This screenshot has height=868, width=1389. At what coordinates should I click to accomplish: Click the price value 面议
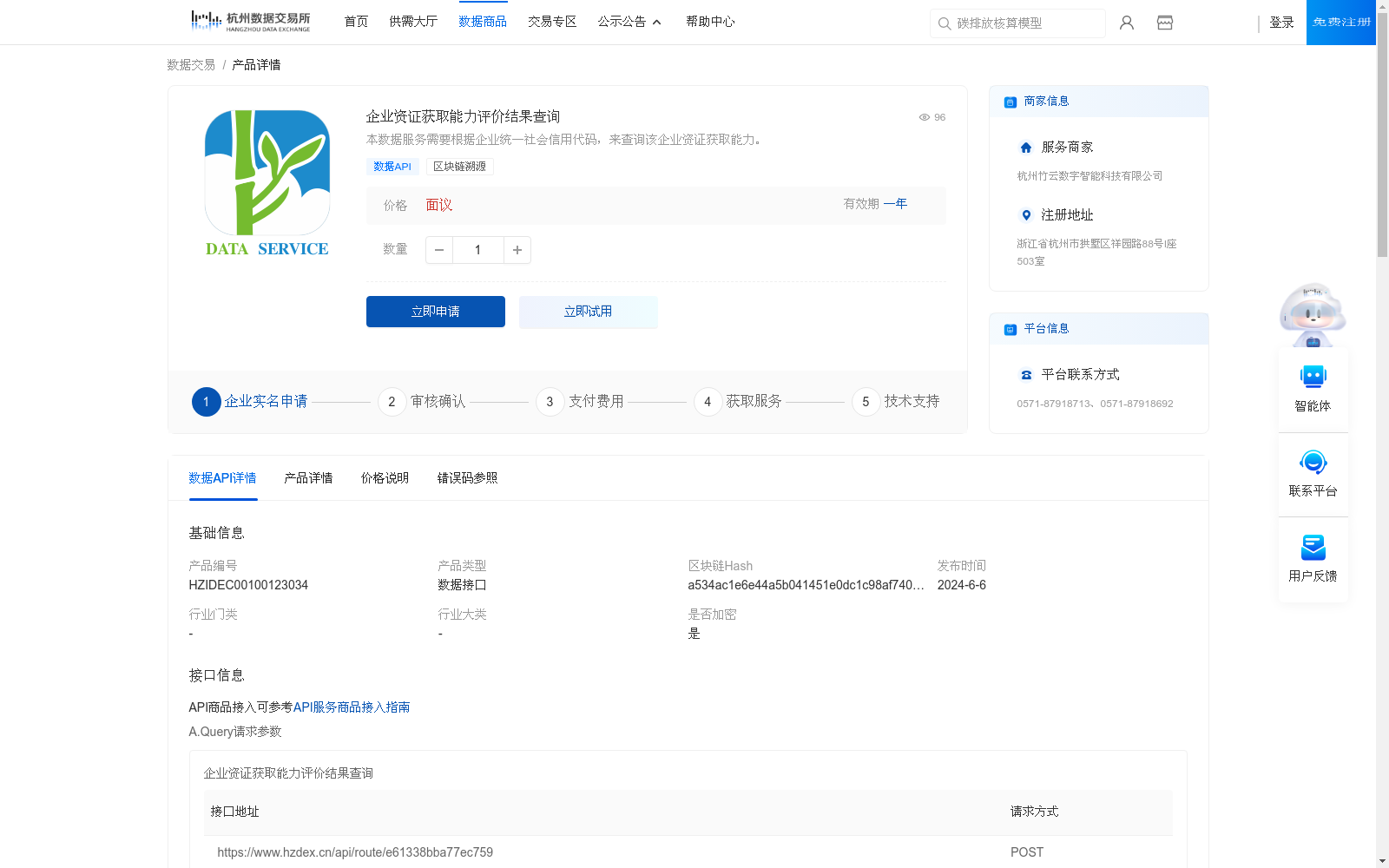[439, 206]
